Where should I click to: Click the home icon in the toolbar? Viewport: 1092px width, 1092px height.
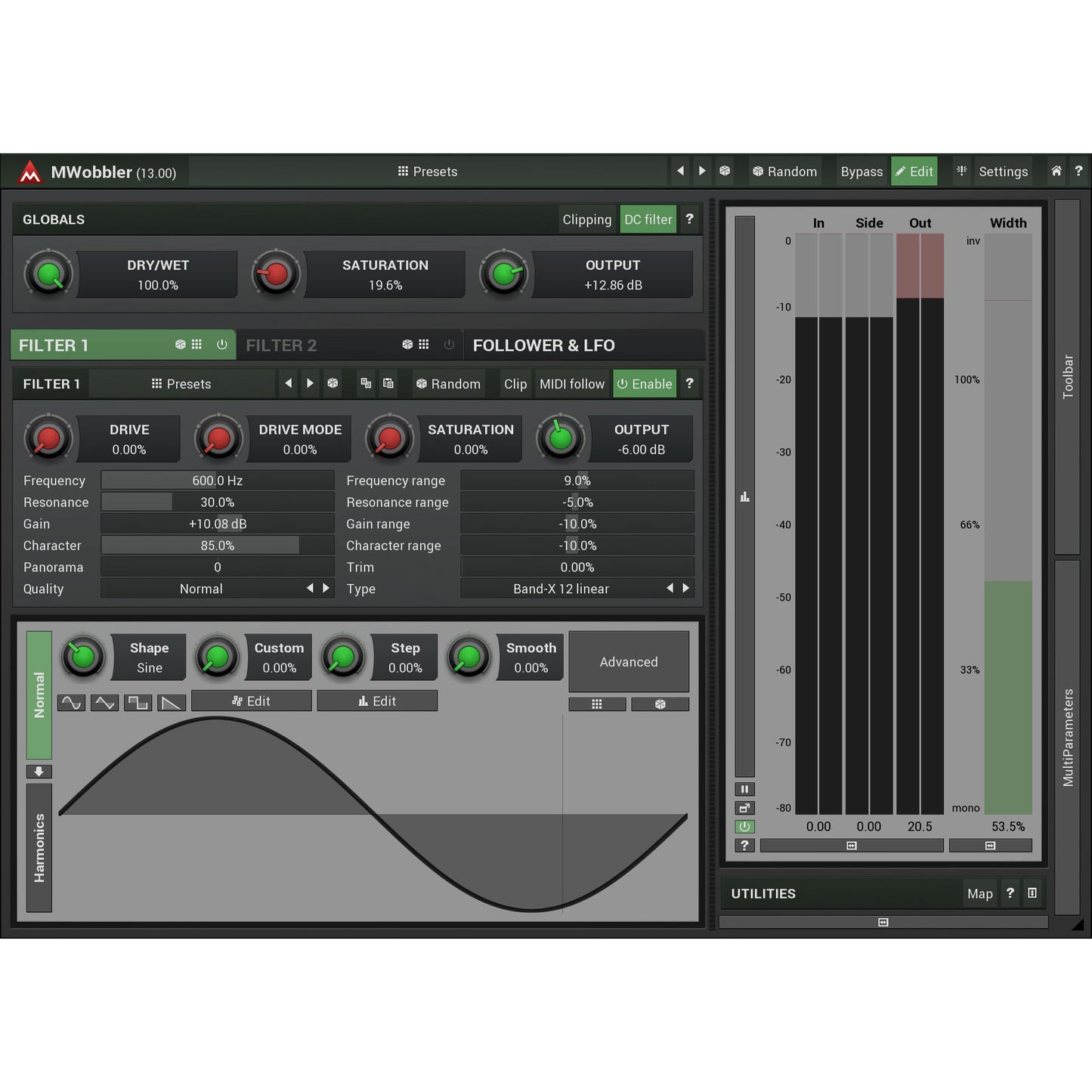[1056, 172]
